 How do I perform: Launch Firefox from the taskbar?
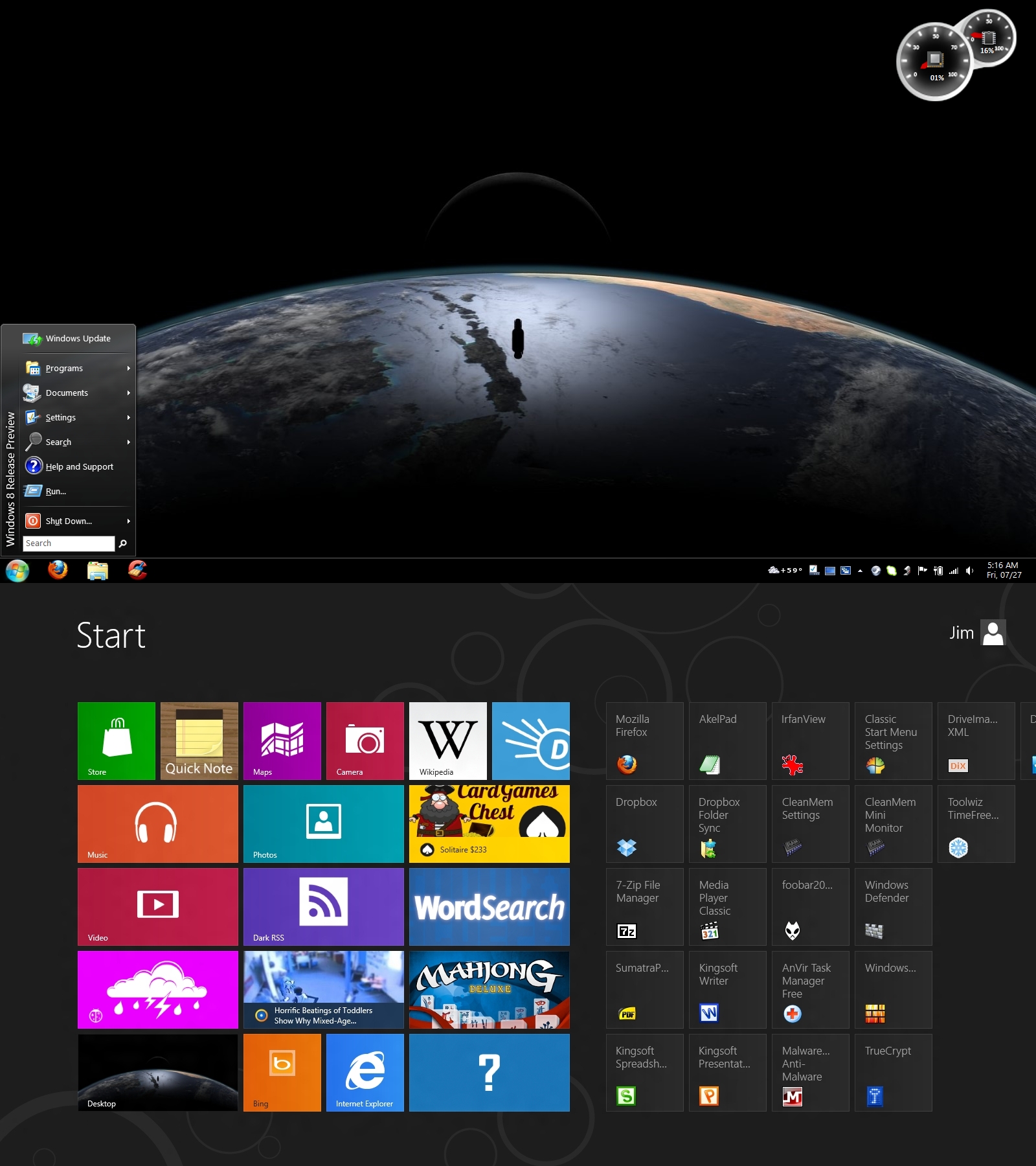click(58, 570)
